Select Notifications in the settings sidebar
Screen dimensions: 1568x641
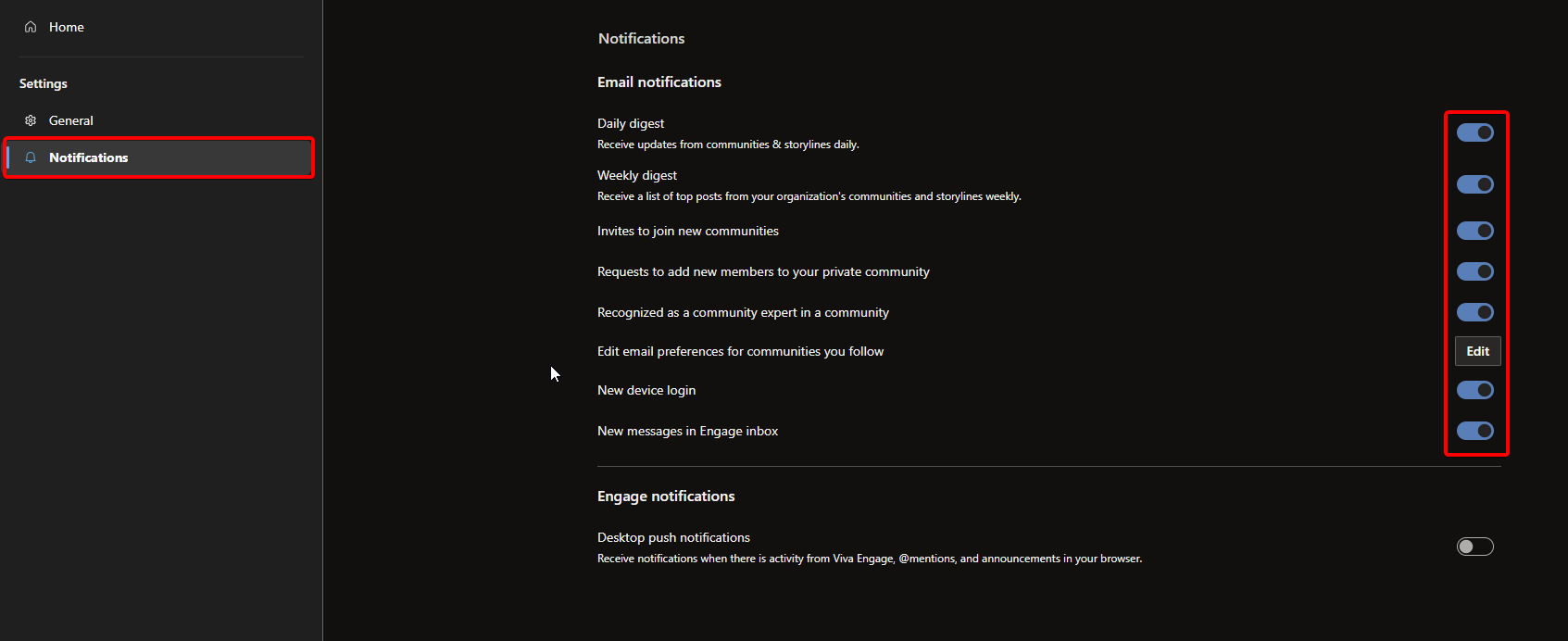click(x=89, y=157)
